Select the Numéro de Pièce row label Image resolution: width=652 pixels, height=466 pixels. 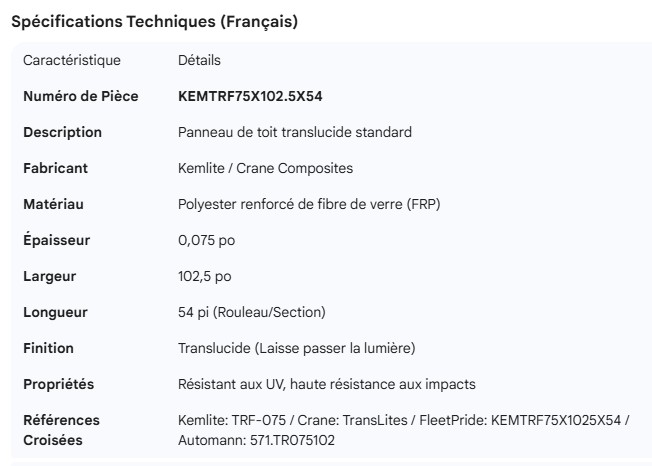(x=81, y=96)
